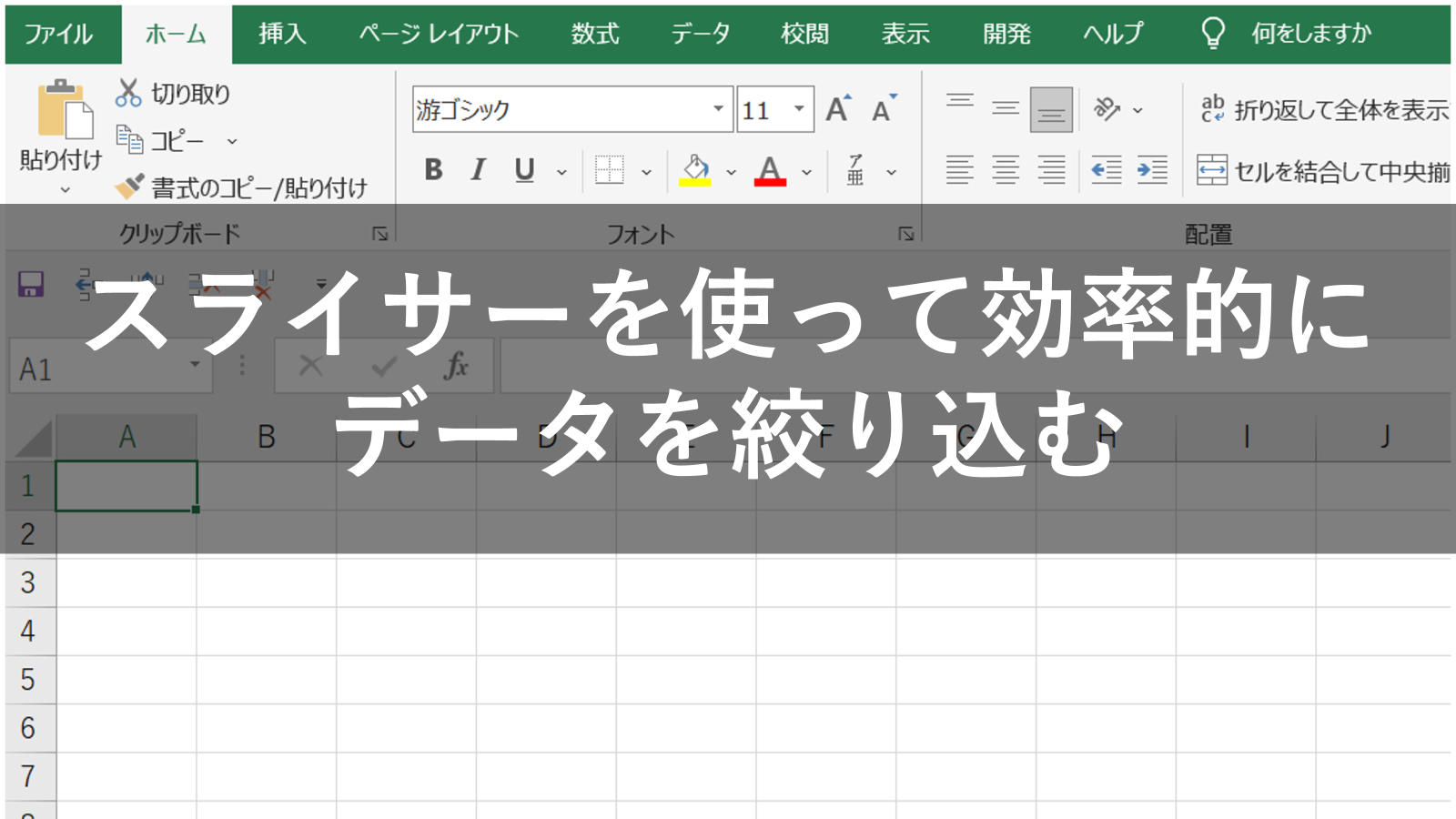Select row 3 header
The image size is (1456, 819).
(29, 582)
